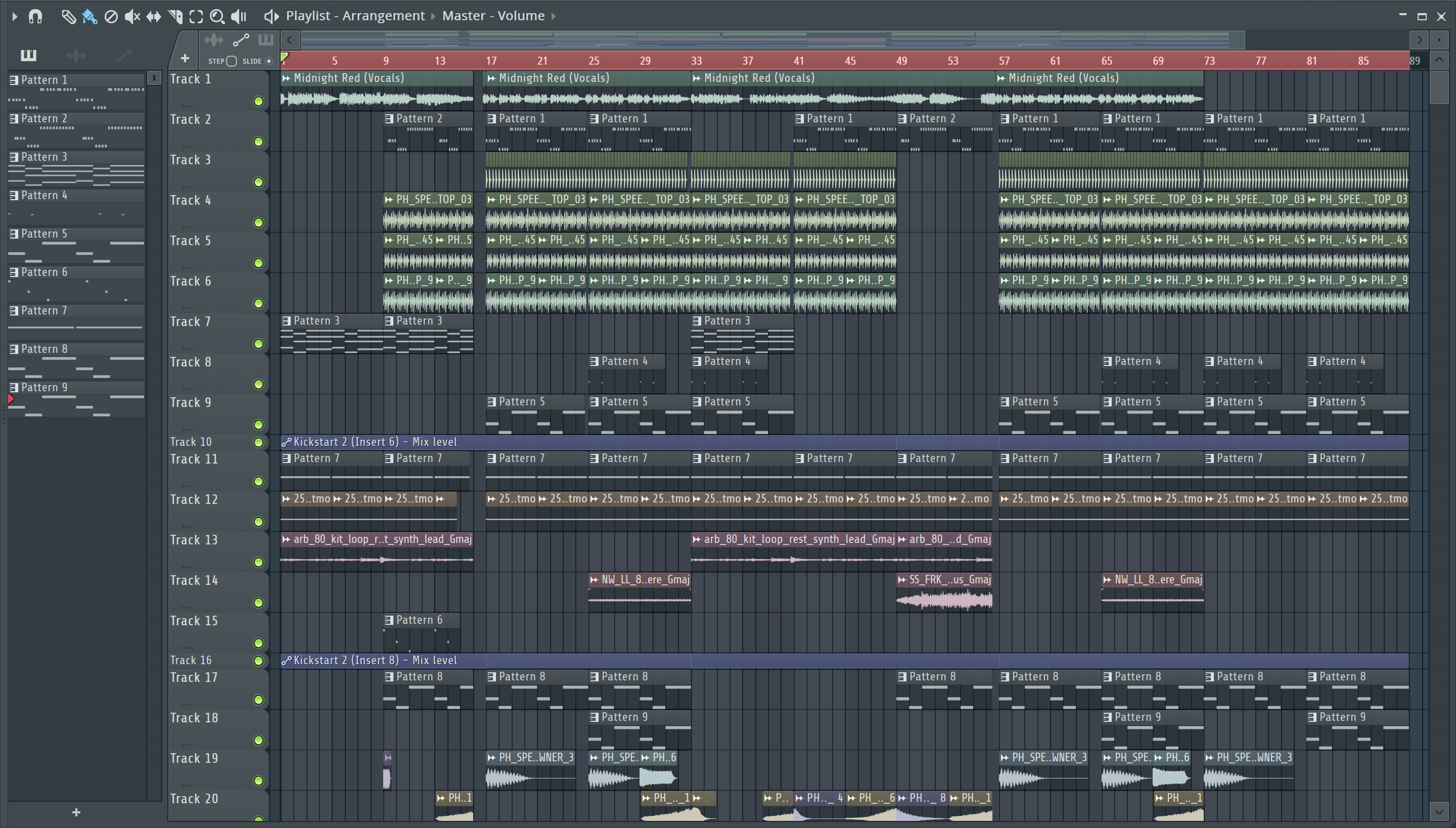Show pattern clips in the picker panel
This screenshot has height=828, width=1456.
(x=28, y=55)
